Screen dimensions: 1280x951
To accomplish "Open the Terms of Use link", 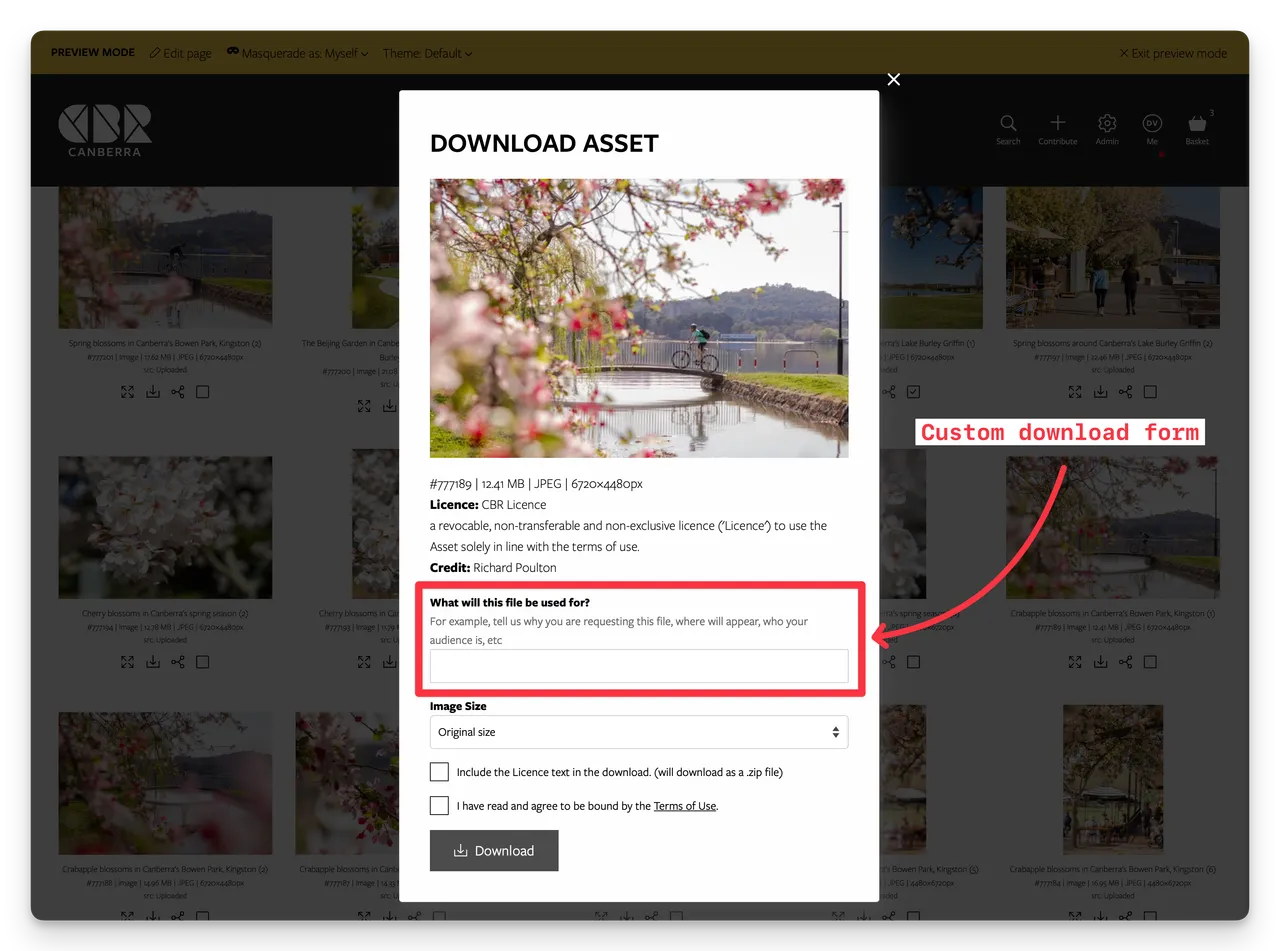I will [684, 805].
